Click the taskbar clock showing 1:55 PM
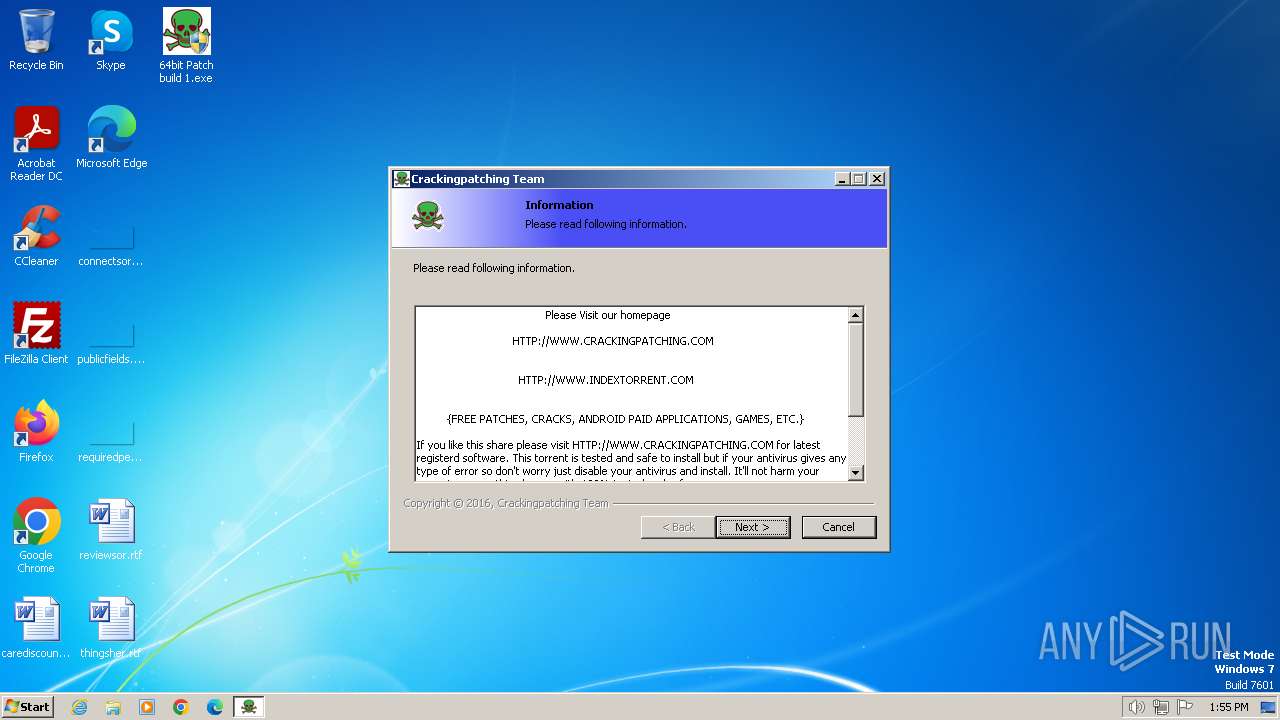Screen dimensions: 1280x720 1229,707
